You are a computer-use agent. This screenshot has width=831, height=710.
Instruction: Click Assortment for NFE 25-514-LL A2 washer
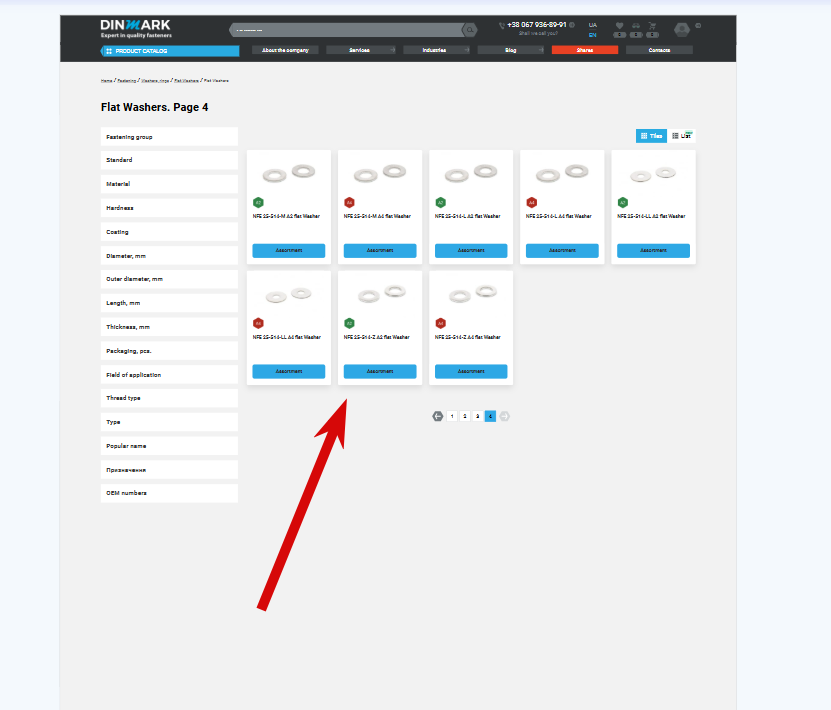(653, 251)
